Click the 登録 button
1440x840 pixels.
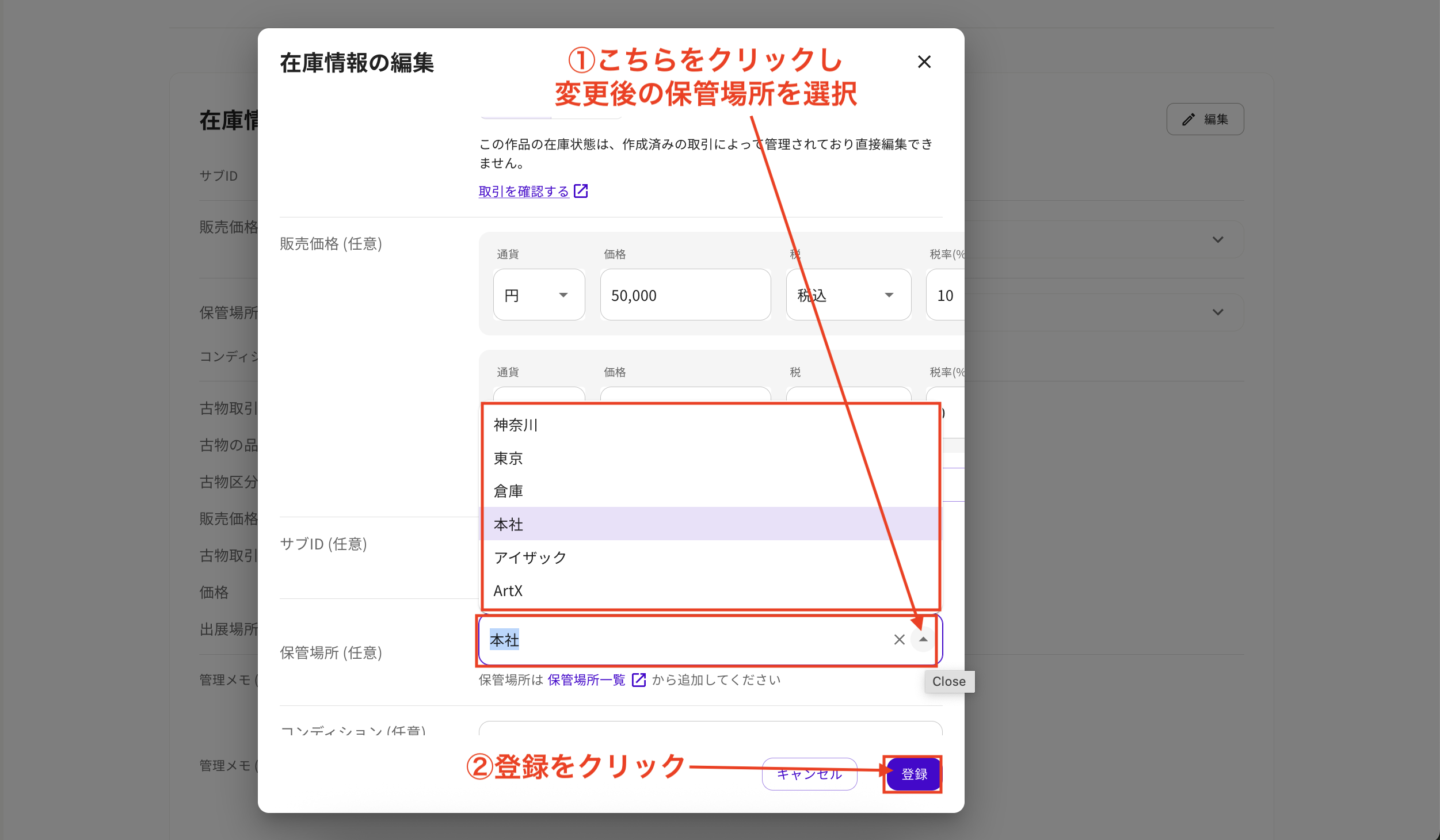pyautogui.click(x=913, y=774)
